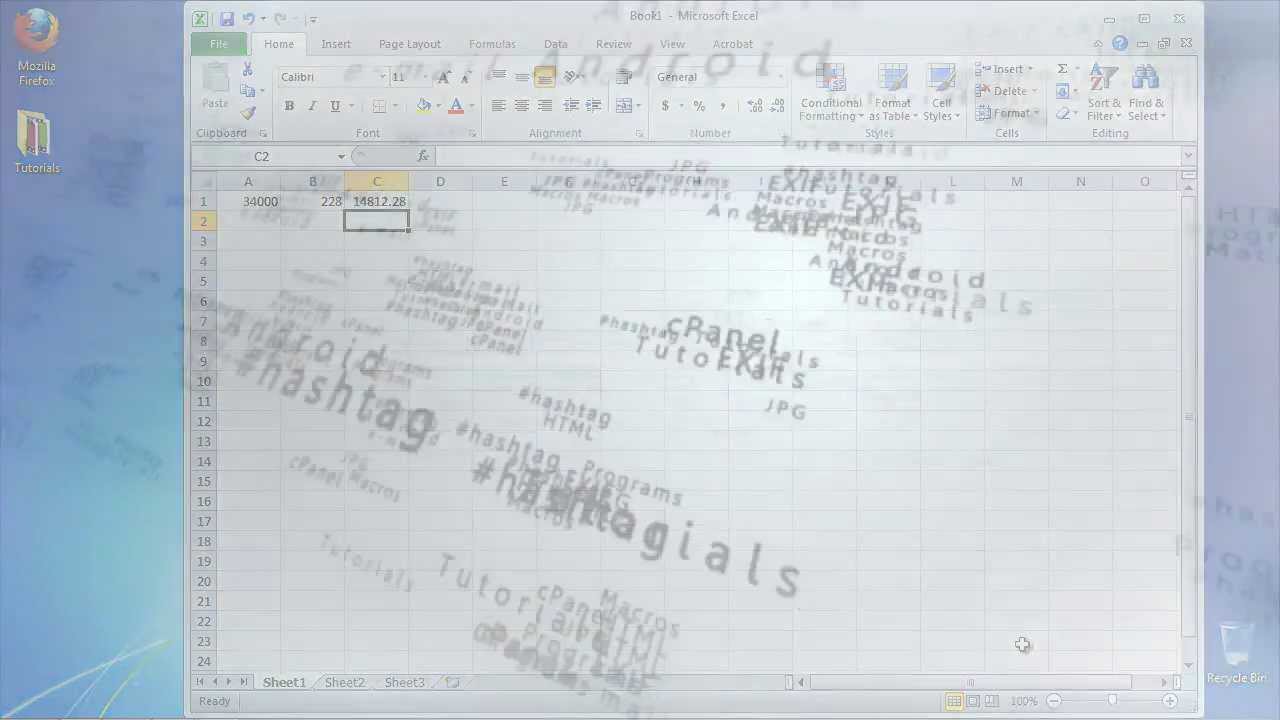Image resolution: width=1280 pixels, height=720 pixels.
Task: Open the Merge & Center dropdown arrow
Action: tap(639, 105)
